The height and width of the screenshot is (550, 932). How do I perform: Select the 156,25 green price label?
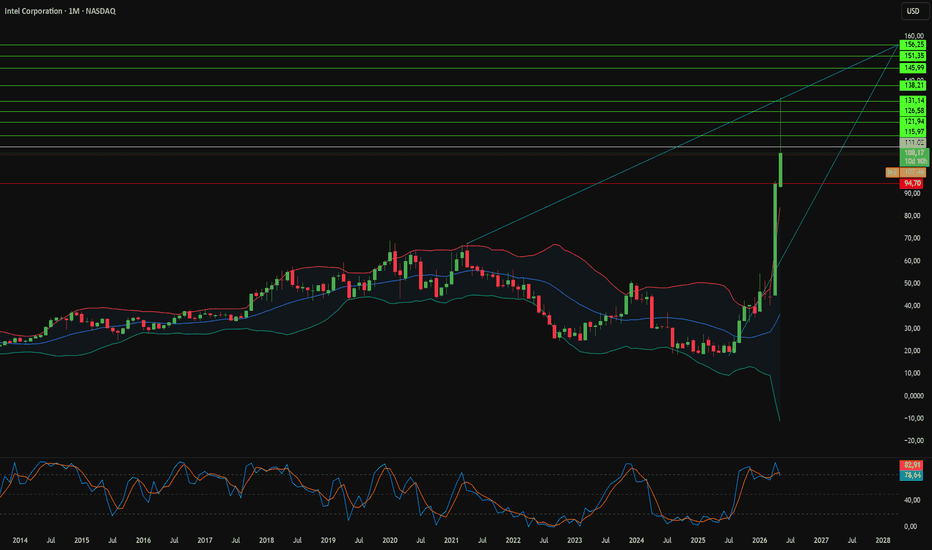point(914,45)
